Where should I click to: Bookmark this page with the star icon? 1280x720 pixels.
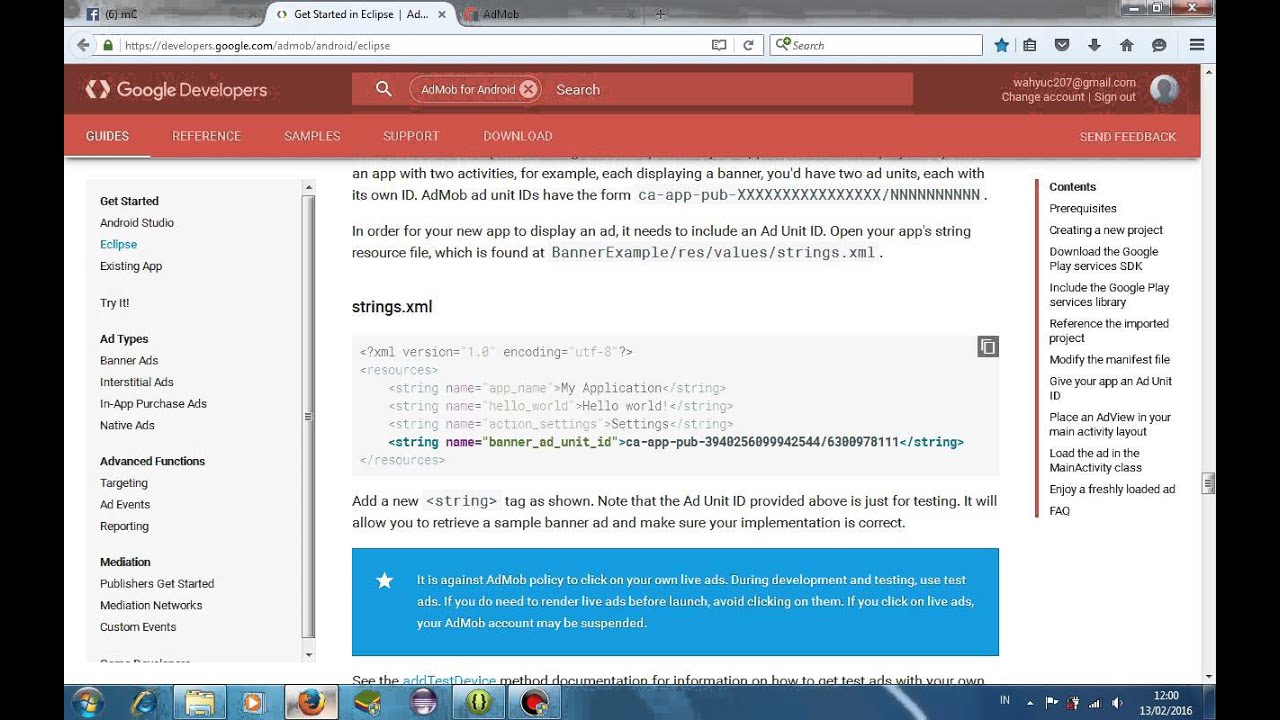point(1002,45)
